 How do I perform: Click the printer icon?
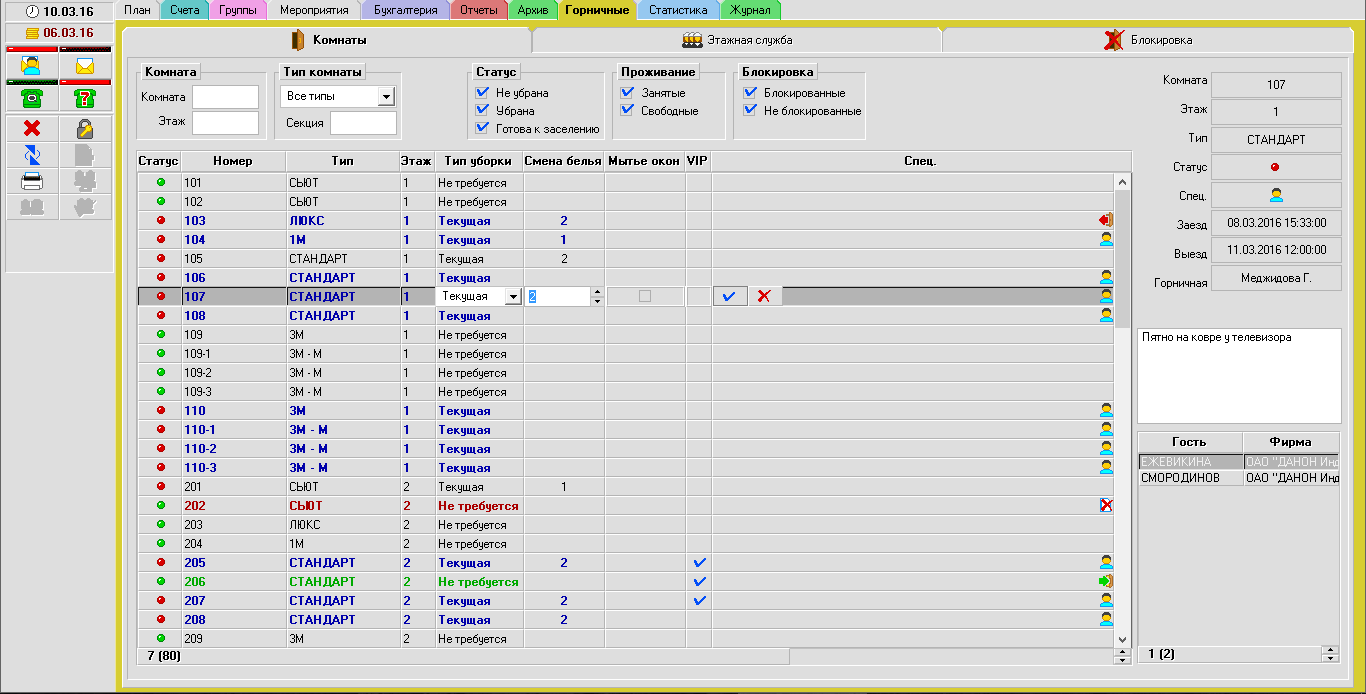tap(32, 181)
